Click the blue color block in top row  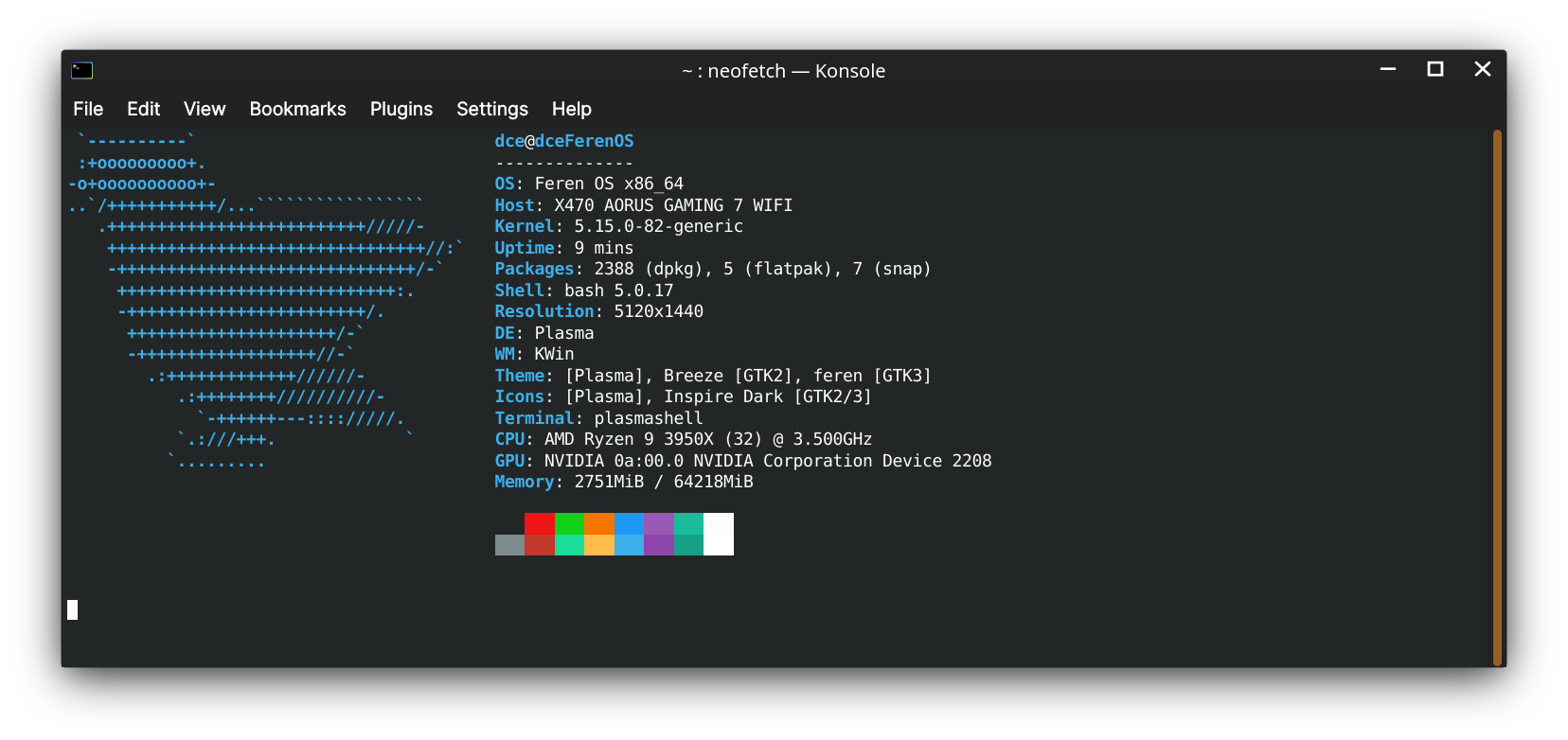coord(629,523)
